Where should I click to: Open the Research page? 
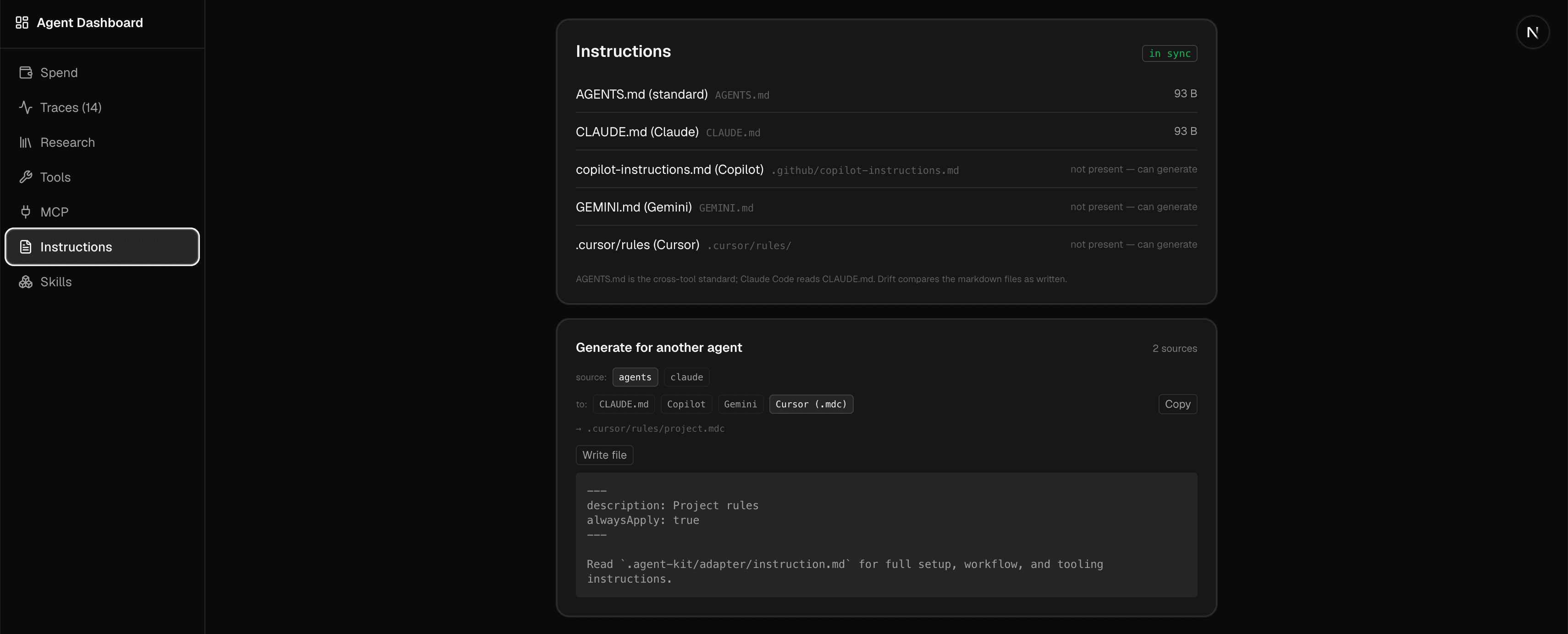click(x=102, y=143)
